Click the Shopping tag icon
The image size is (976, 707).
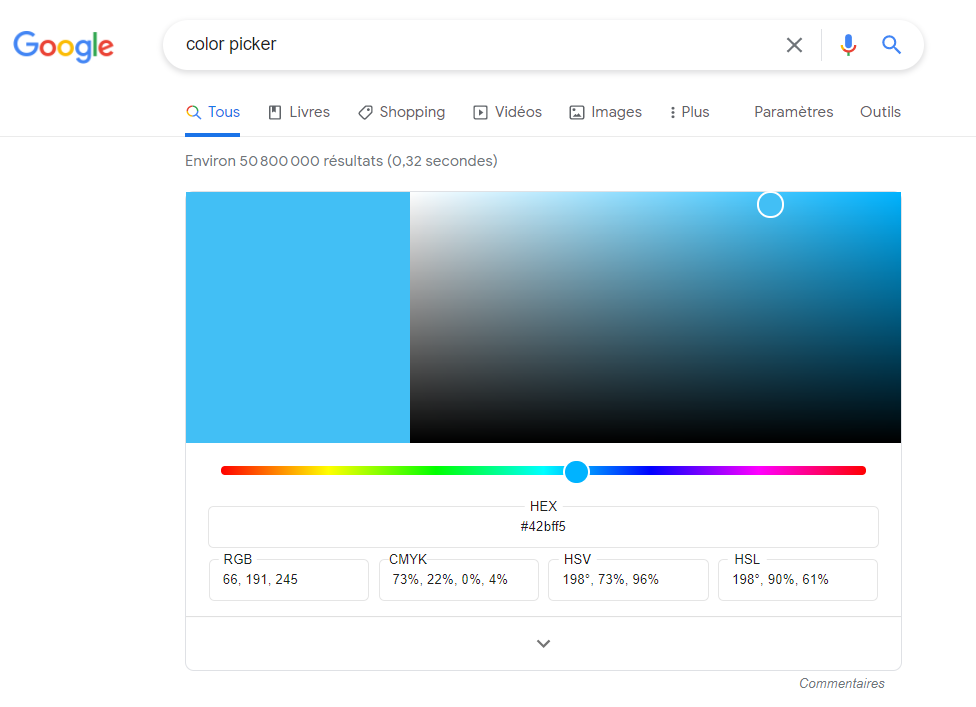pyautogui.click(x=364, y=111)
